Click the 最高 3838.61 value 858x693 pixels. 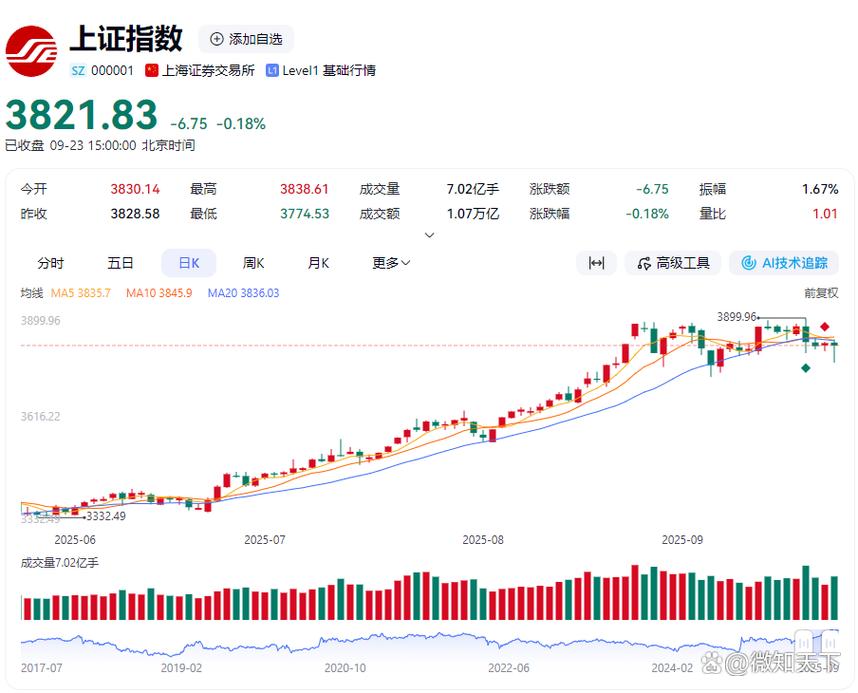304,189
